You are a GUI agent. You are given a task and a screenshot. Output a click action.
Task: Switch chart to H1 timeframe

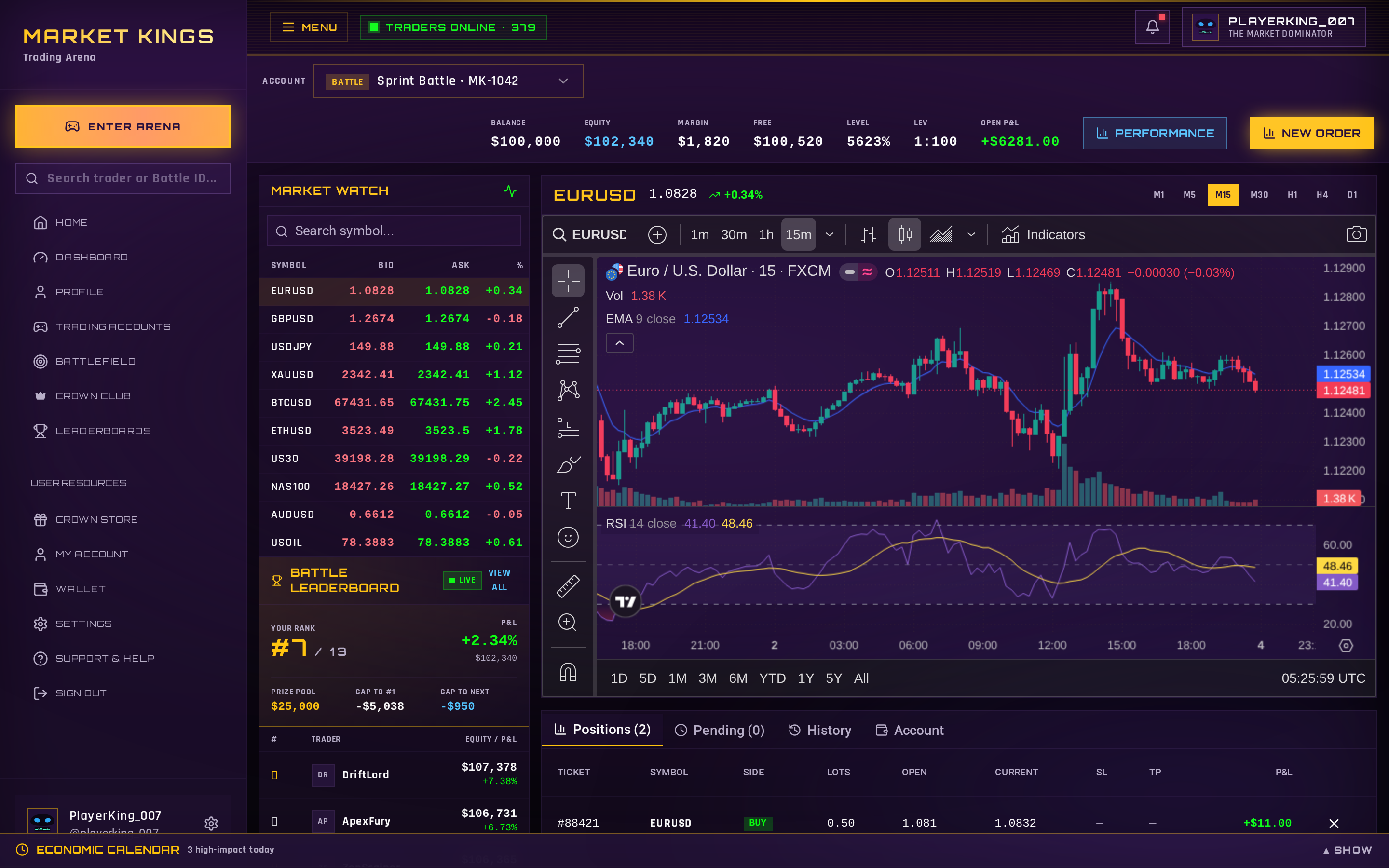click(x=1292, y=195)
